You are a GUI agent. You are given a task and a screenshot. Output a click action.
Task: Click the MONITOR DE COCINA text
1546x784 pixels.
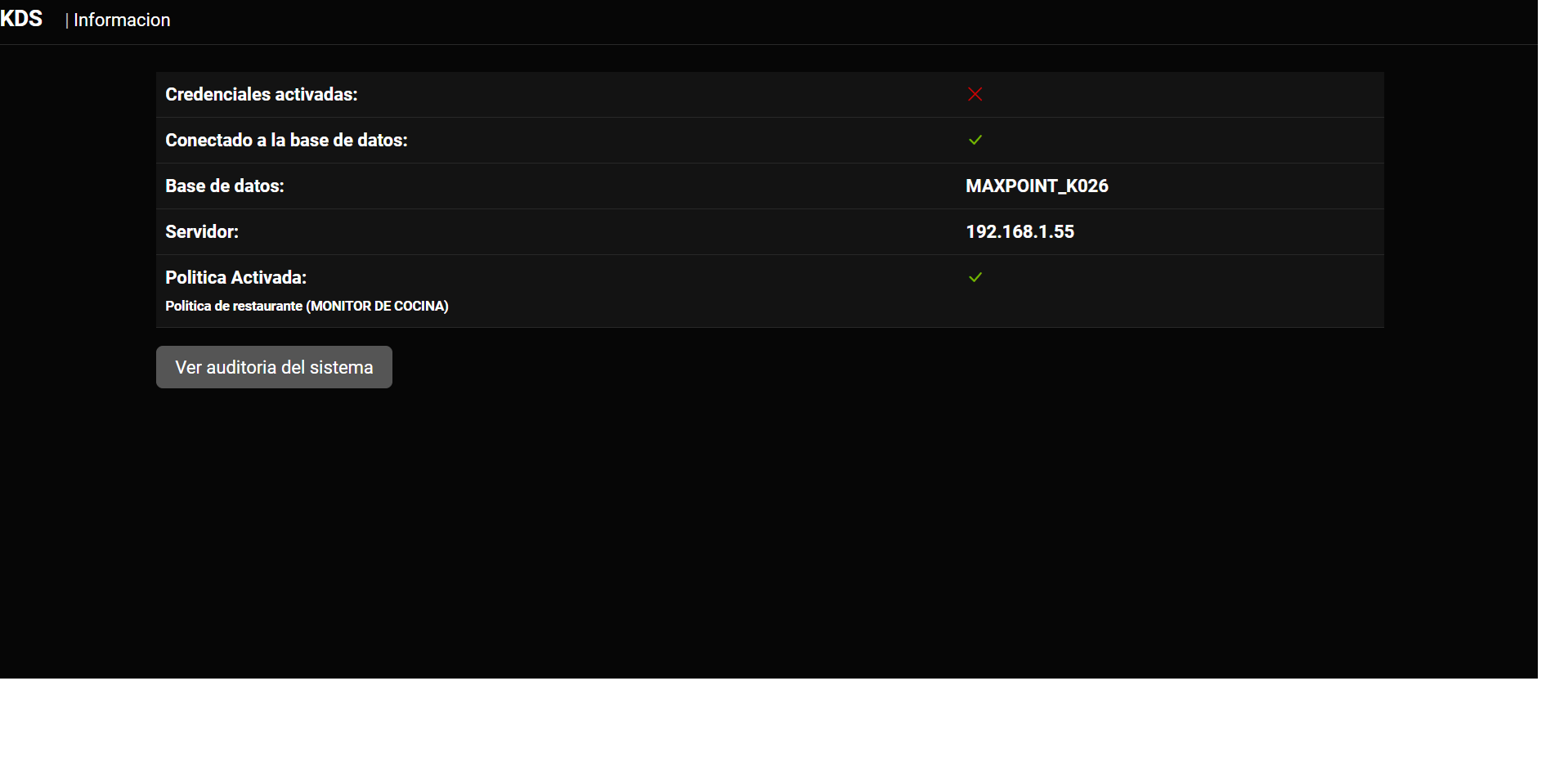[378, 306]
